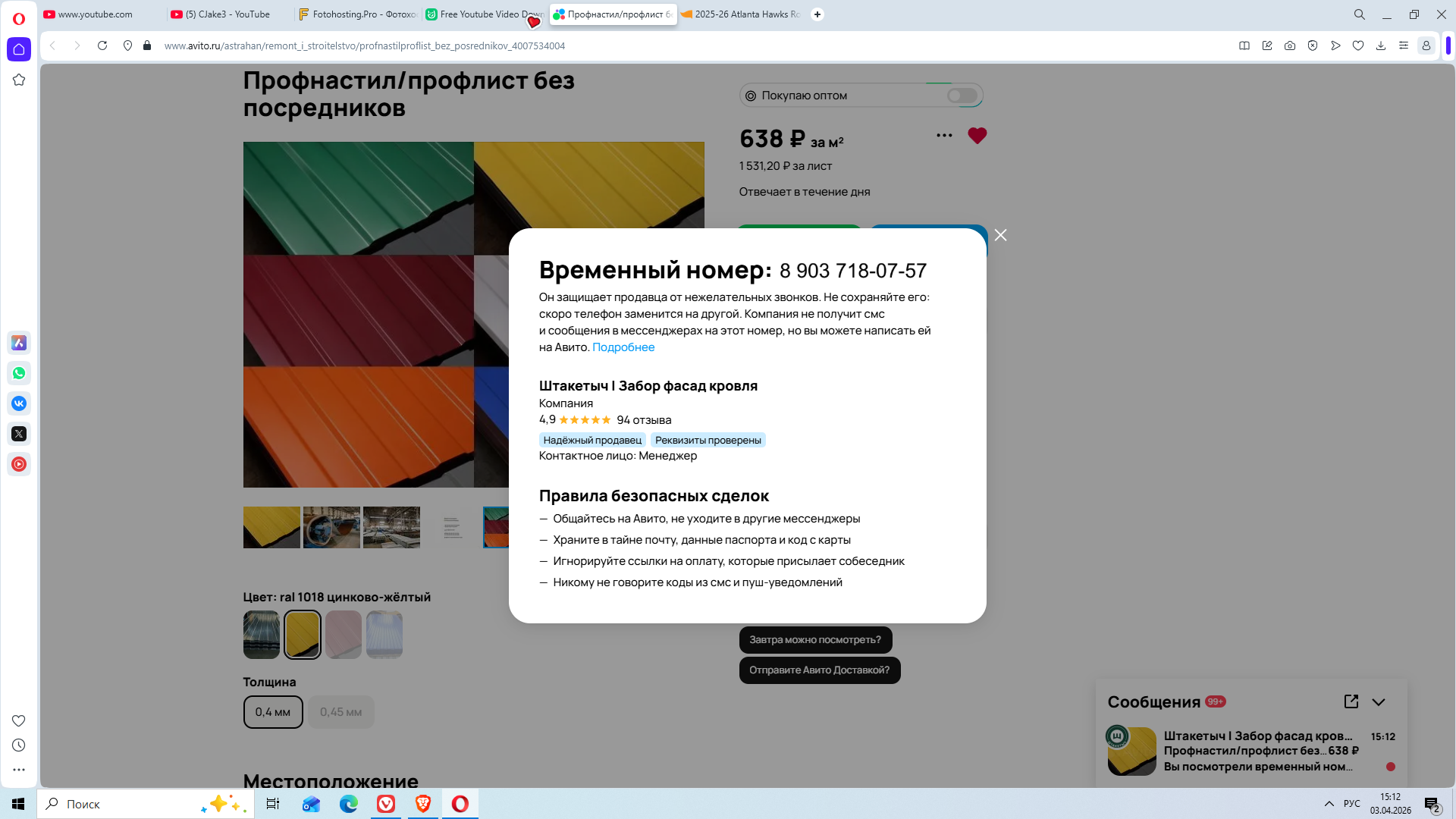Open WhatsApp in Opera sidebar
This screenshot has height=819, width=1456.
[x=19, y=373]
